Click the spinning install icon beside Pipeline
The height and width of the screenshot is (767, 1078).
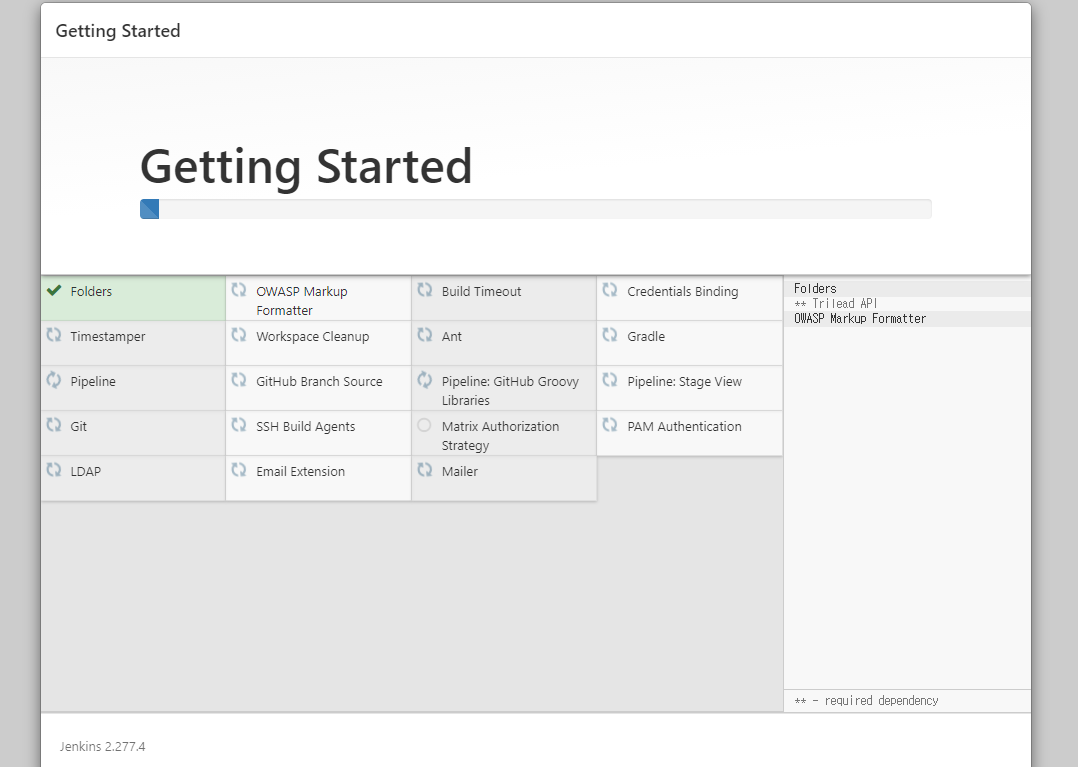(x=54, y=380)
